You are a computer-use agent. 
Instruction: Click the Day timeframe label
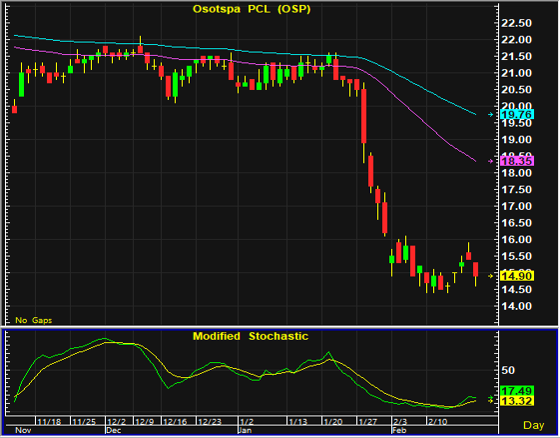click(x=534, y=425)
